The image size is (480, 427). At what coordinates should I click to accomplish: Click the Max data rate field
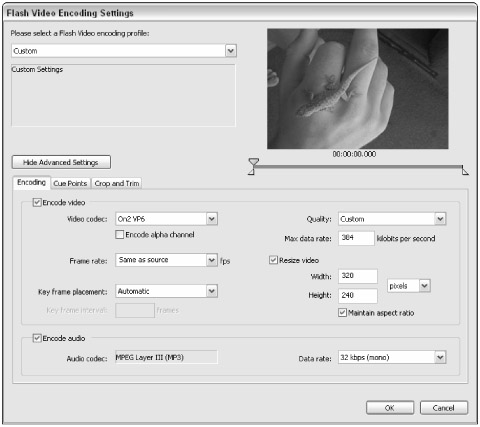[x=356, y=238]
